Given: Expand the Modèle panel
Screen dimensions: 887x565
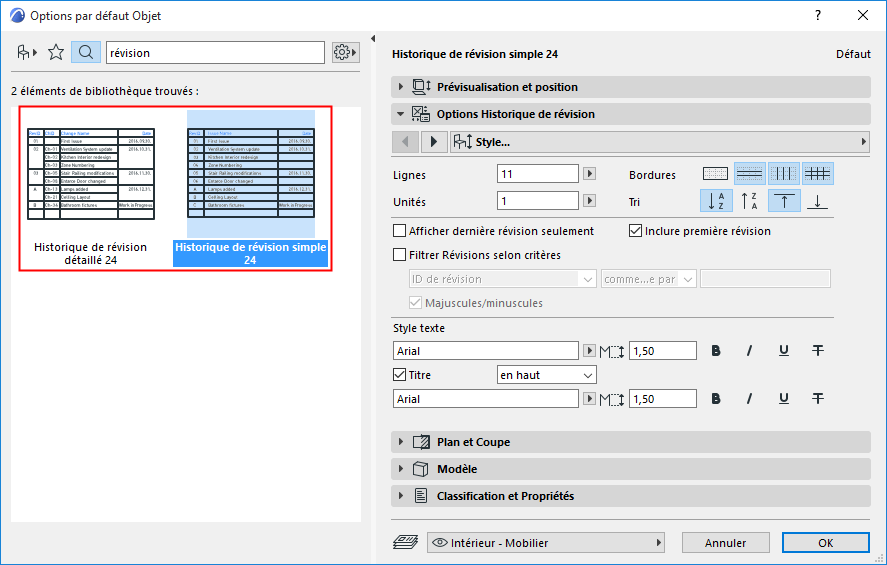Looking at the screenshot, I should pos(631,469).
